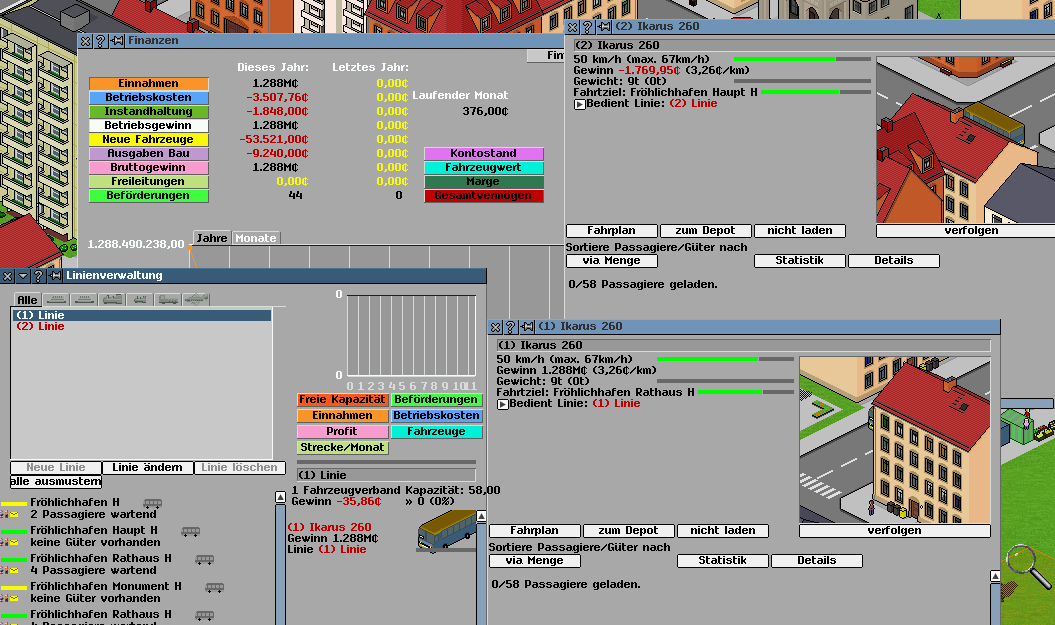The width and height of the screenshot is (1055, 625).
Task: Expand 'Bedient Linie: (1) Linie' arrow
Action: click(503, 404)
